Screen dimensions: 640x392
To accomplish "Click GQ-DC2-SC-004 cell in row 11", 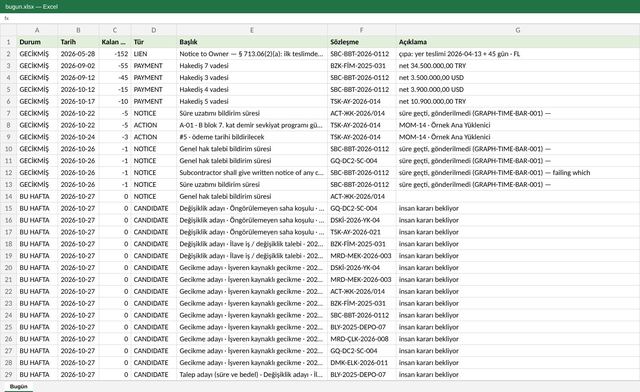I will (x=362, y=161).
